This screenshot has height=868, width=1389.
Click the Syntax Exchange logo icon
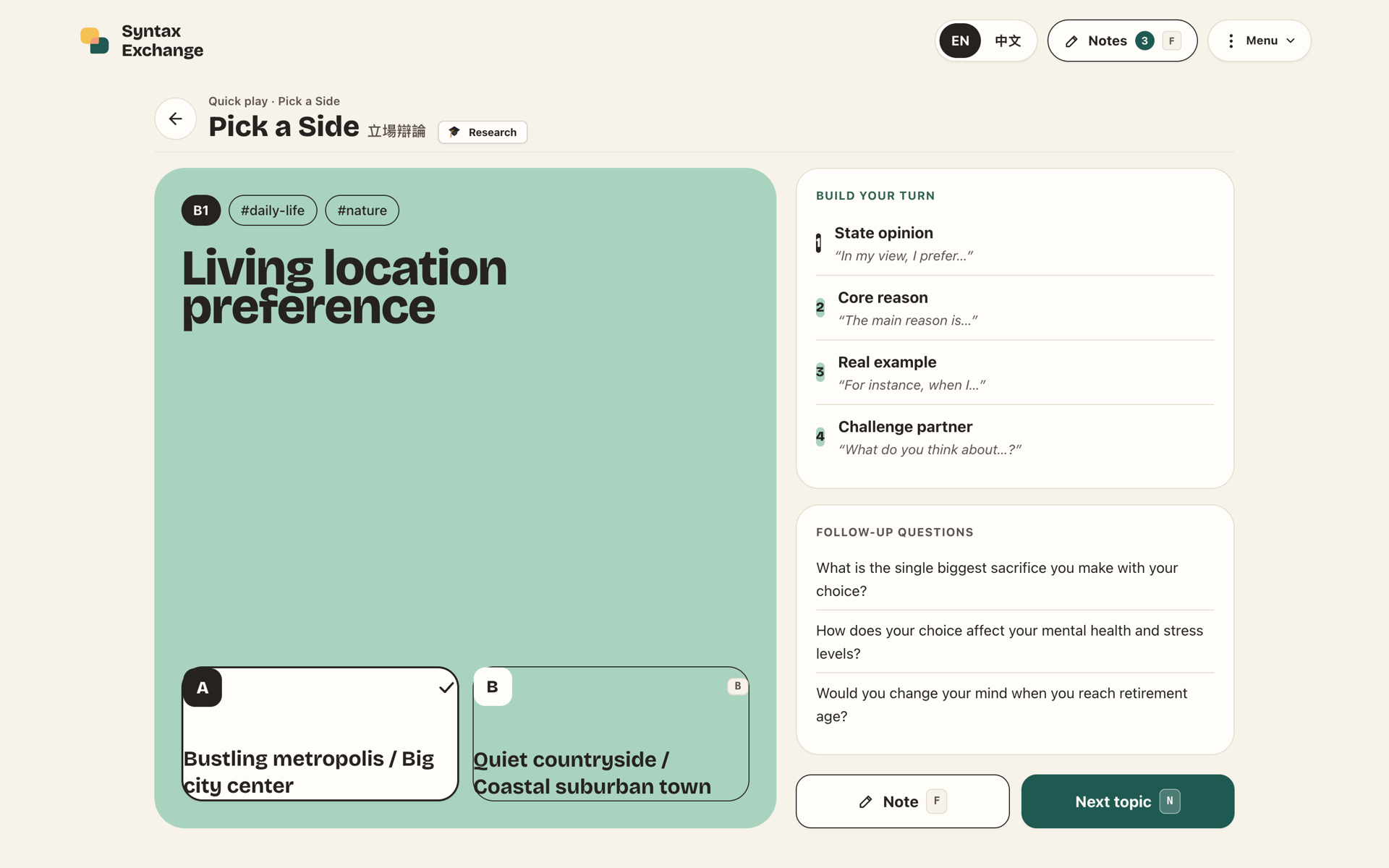coord(95,41)
